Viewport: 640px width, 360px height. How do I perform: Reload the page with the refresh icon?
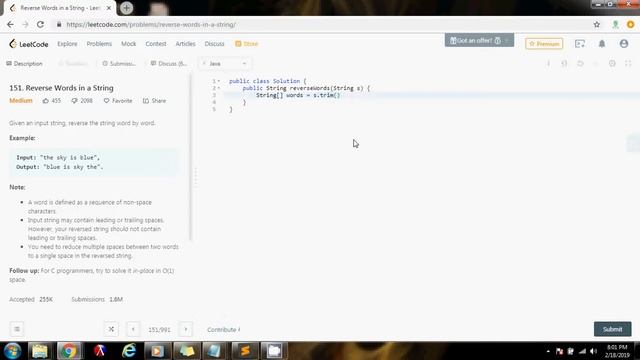tap(40, 24)
